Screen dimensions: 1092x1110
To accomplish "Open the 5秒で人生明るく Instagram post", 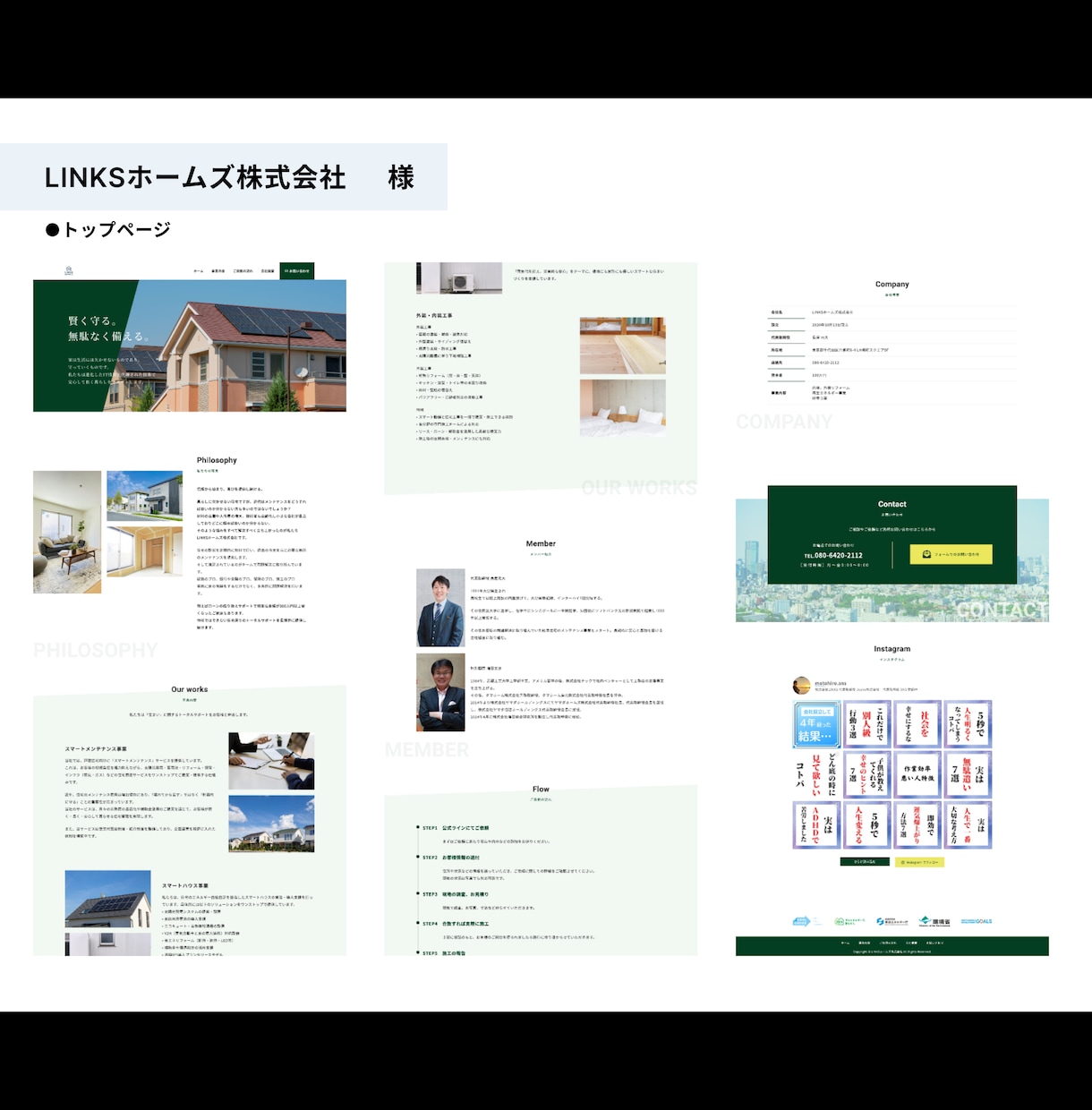I will tap(968, 724).
